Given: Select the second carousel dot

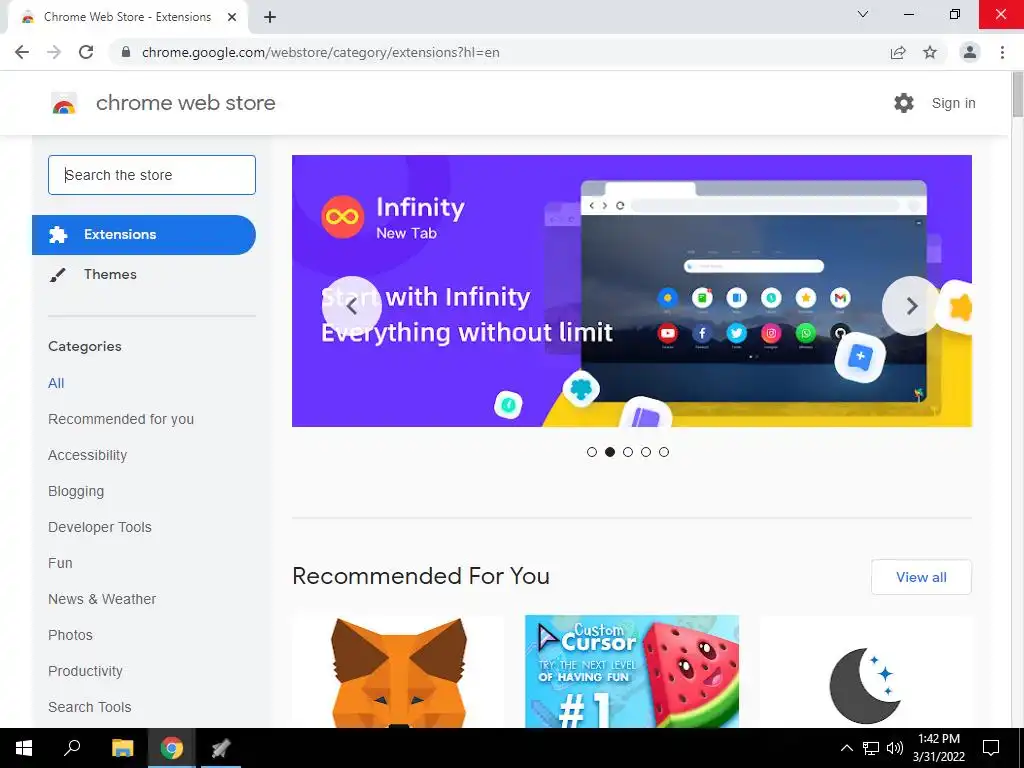Looking at the screenshot, I should [x=610, y=452].
